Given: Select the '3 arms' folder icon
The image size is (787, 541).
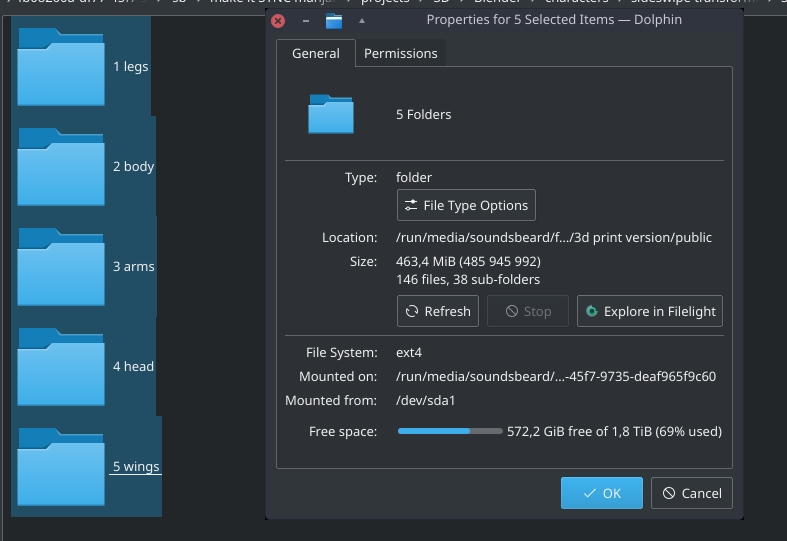Looking at the screenshot, I should pos(61,266).
